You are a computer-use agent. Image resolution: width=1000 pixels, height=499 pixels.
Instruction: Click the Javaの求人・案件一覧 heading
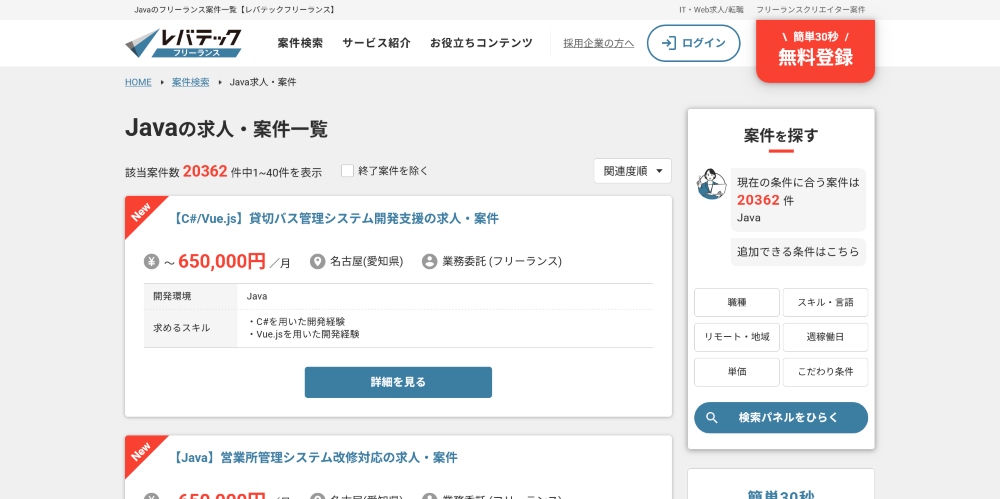coord(226,129)
